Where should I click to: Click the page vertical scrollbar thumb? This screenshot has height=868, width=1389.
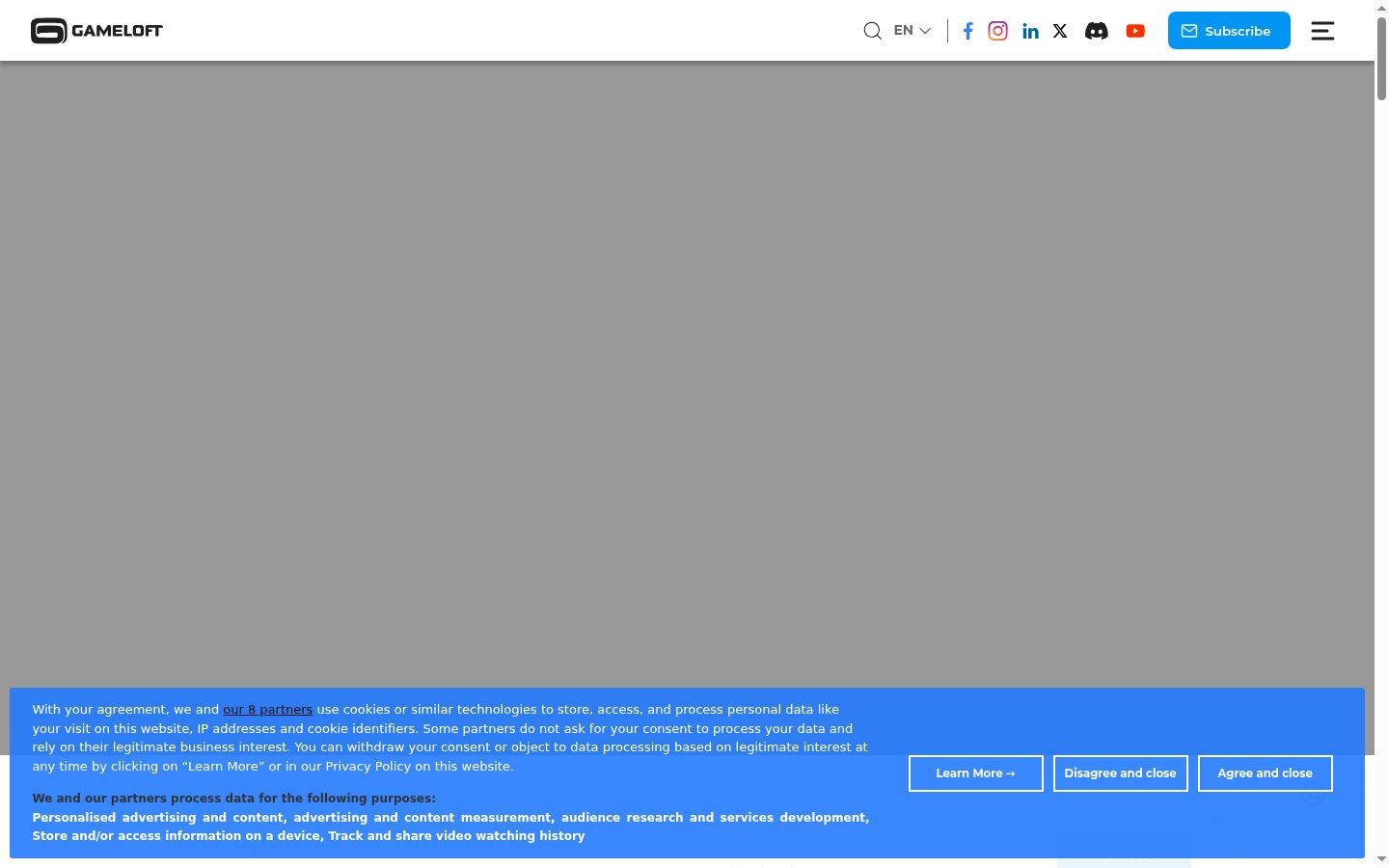pos(1381,58)
